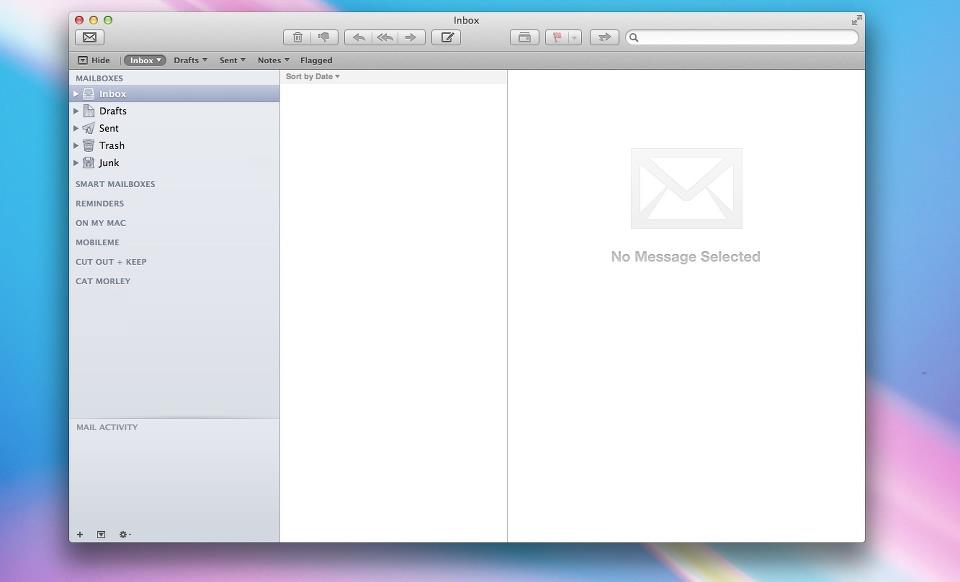
Task: Click the Archive box toolbar icon
Action: [x=525, y=37]
